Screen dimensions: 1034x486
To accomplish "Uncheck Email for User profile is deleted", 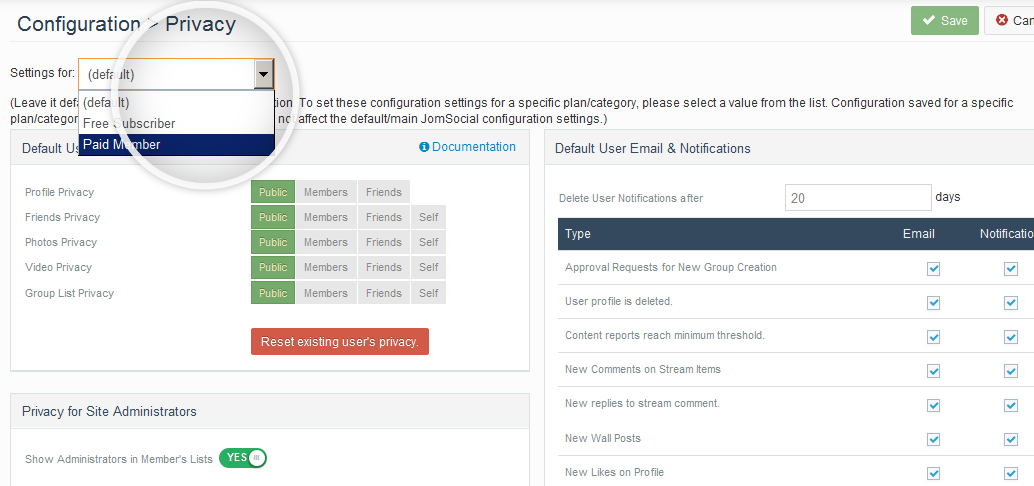I will pyautogui.click(x=933, y=302).
